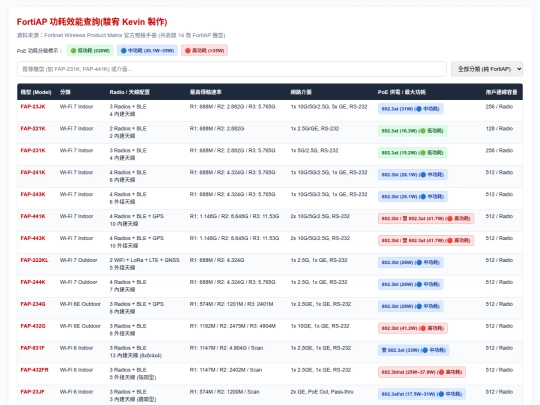
Task: Click the red high-power legend badge
Action: pyautogui.click(x=205, y=51)
